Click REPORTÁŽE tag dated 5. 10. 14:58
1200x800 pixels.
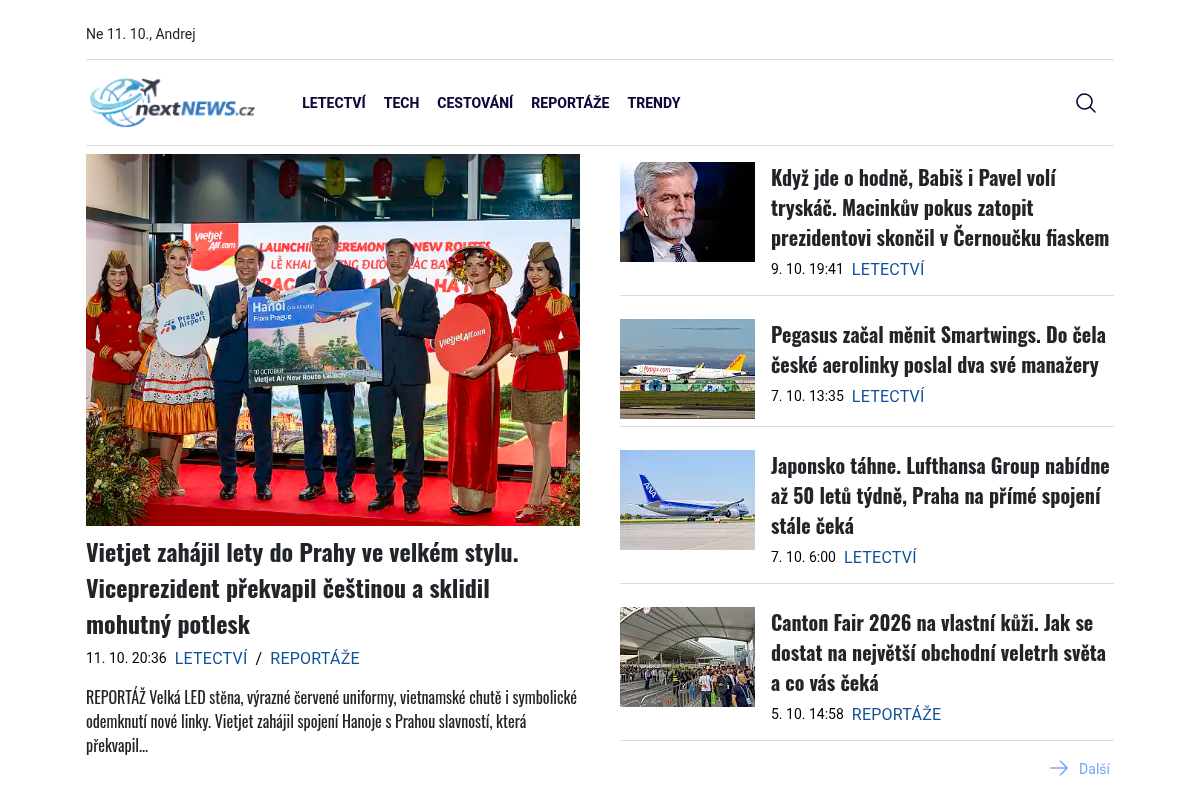(896, 714)
